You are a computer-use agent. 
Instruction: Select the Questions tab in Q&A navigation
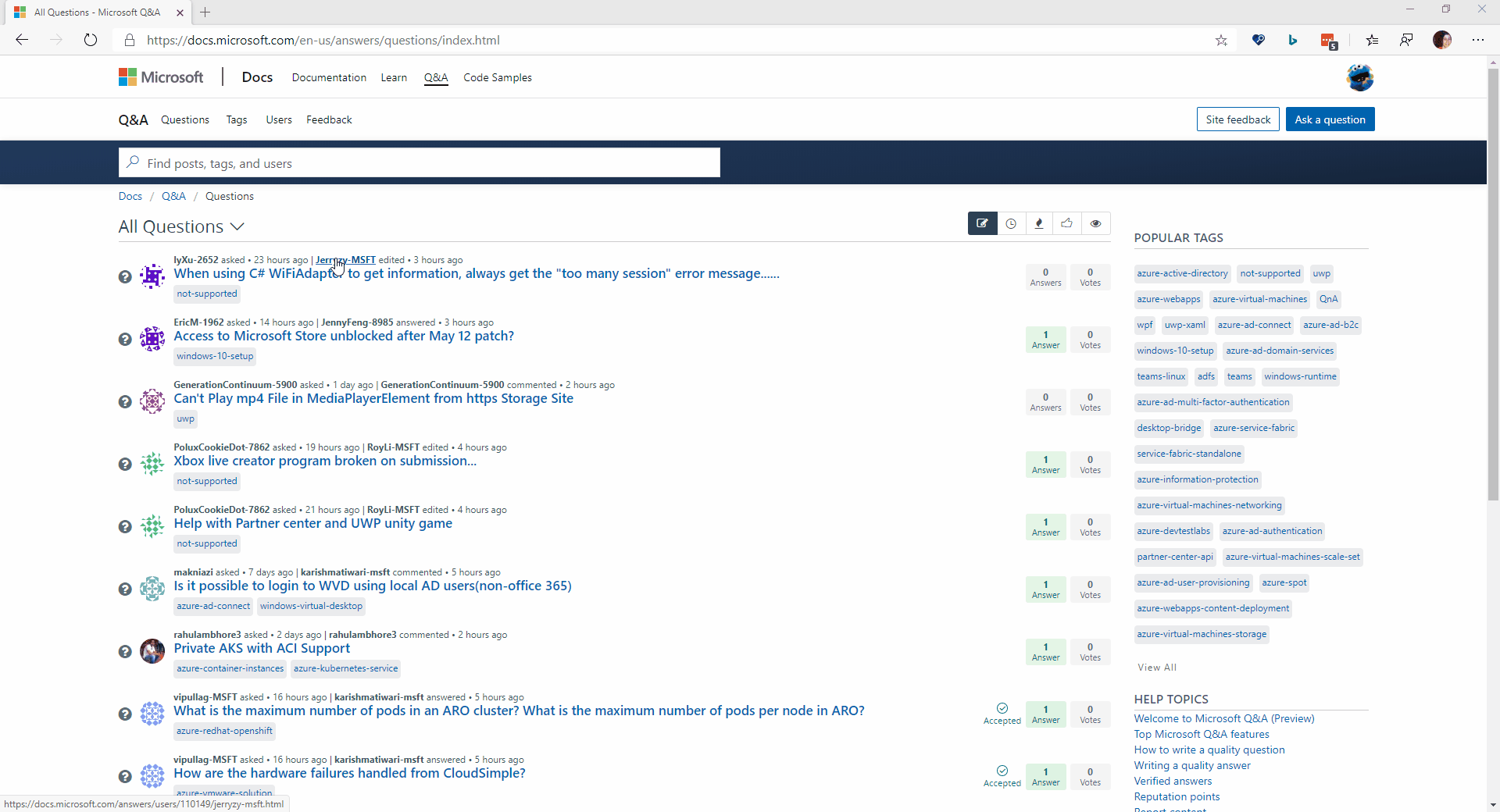click(x=185, y=119)
